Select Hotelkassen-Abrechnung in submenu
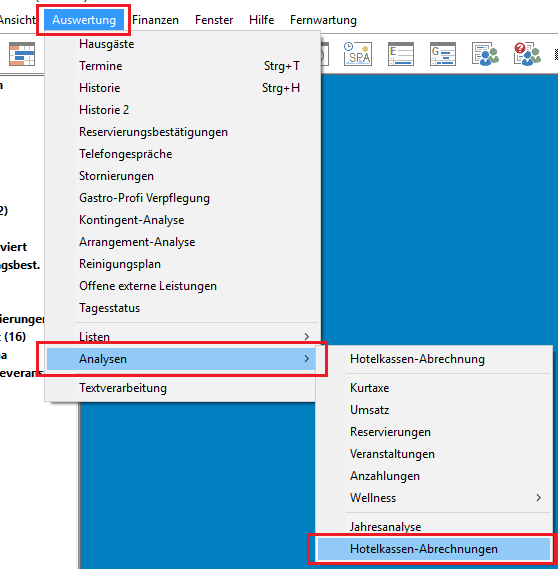Image resolution: width=558 pixels, height=569 pixels. [434, 359]
